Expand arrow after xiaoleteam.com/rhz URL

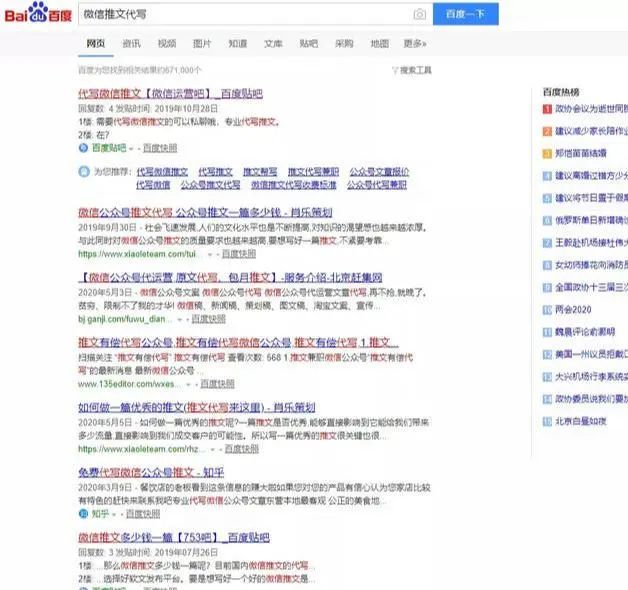[x=213, y=450]
